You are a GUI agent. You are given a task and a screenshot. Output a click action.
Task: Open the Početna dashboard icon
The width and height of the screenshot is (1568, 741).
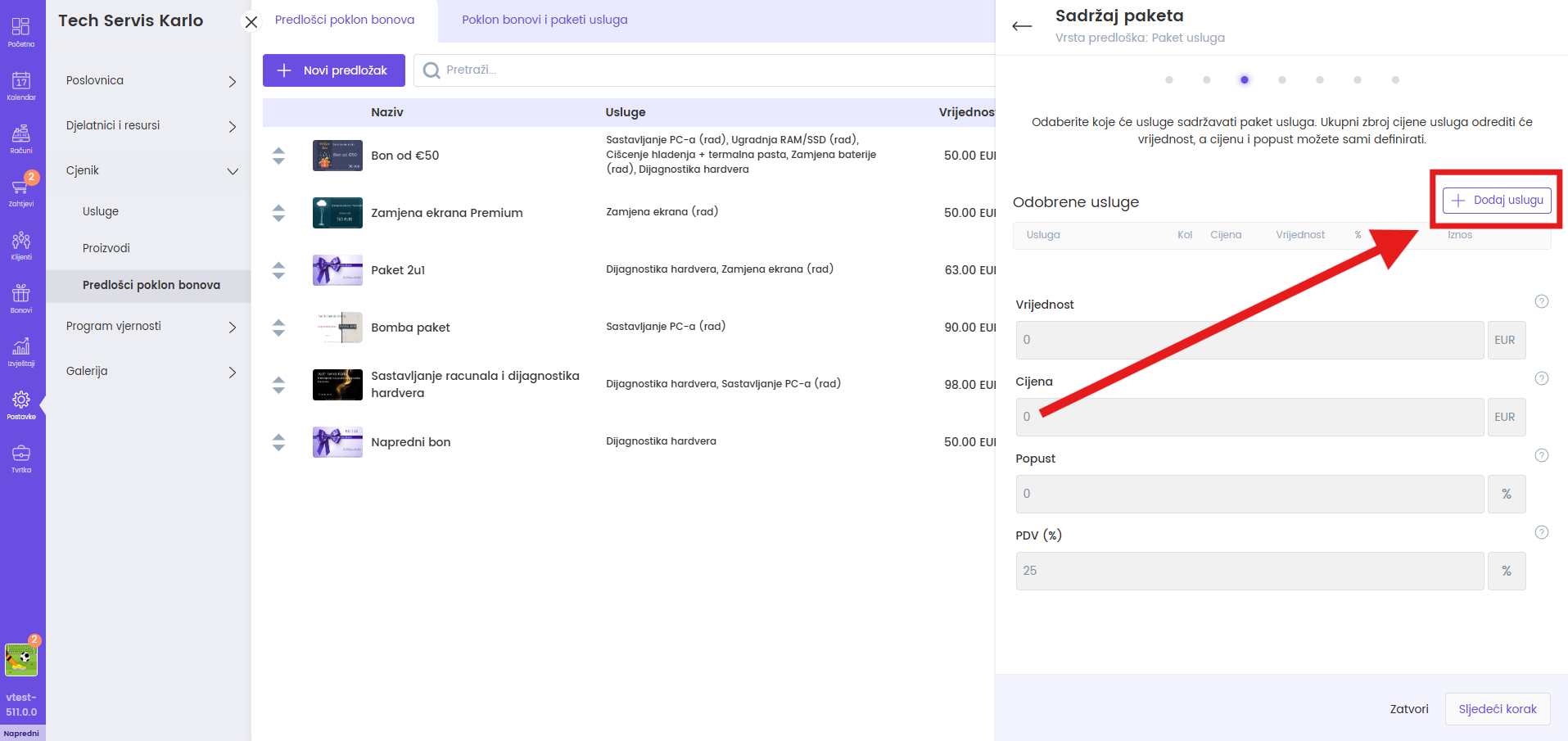pos(21,31)
